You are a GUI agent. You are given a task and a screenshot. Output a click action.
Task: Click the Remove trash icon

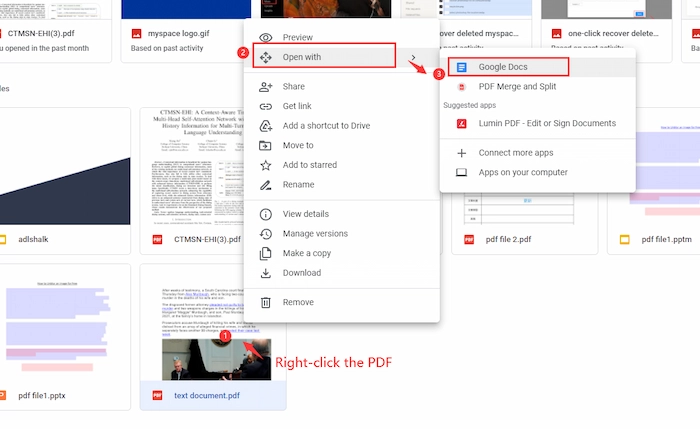(266, 302)
